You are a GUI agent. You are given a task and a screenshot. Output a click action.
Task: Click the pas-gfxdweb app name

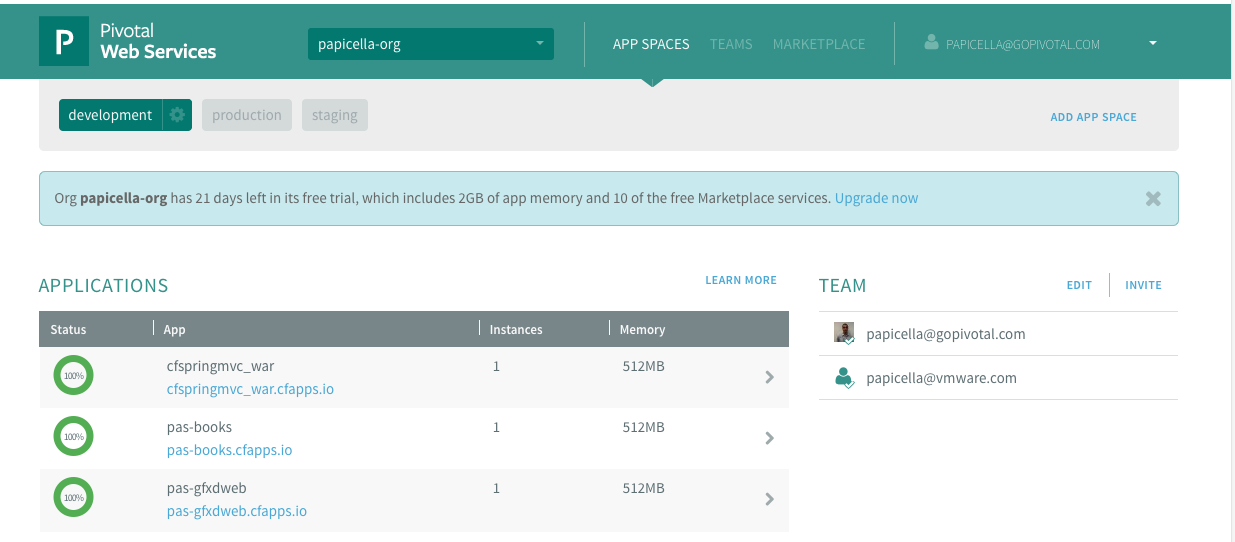(x=206, y=488)
